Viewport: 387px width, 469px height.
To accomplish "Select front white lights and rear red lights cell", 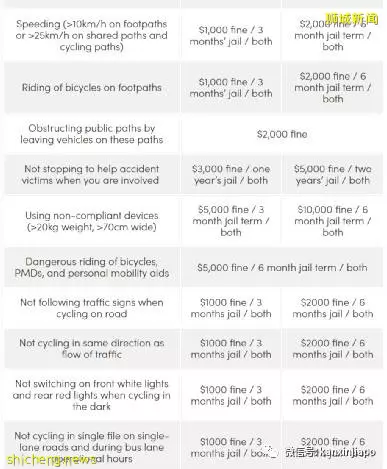I will point(92,395).
